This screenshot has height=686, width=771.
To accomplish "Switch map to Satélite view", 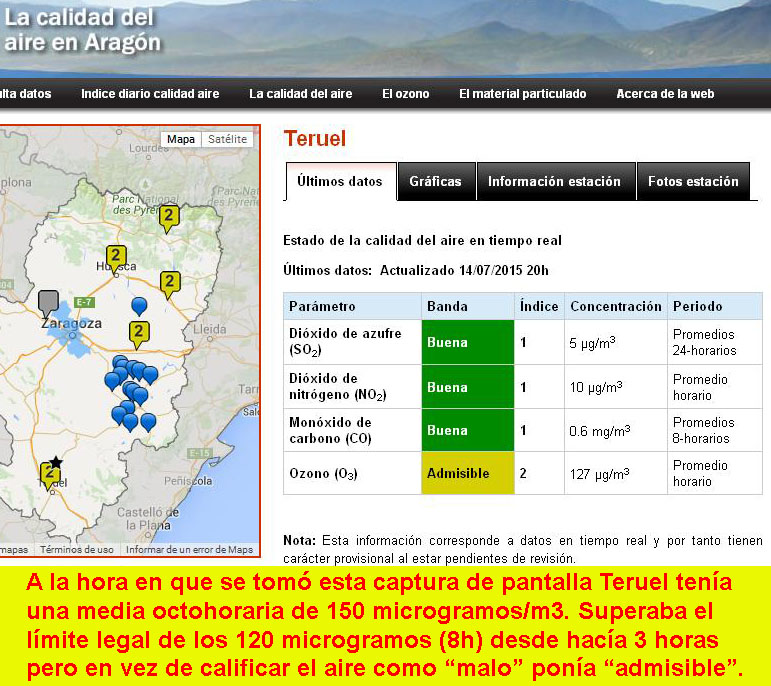I will point(227,139).
